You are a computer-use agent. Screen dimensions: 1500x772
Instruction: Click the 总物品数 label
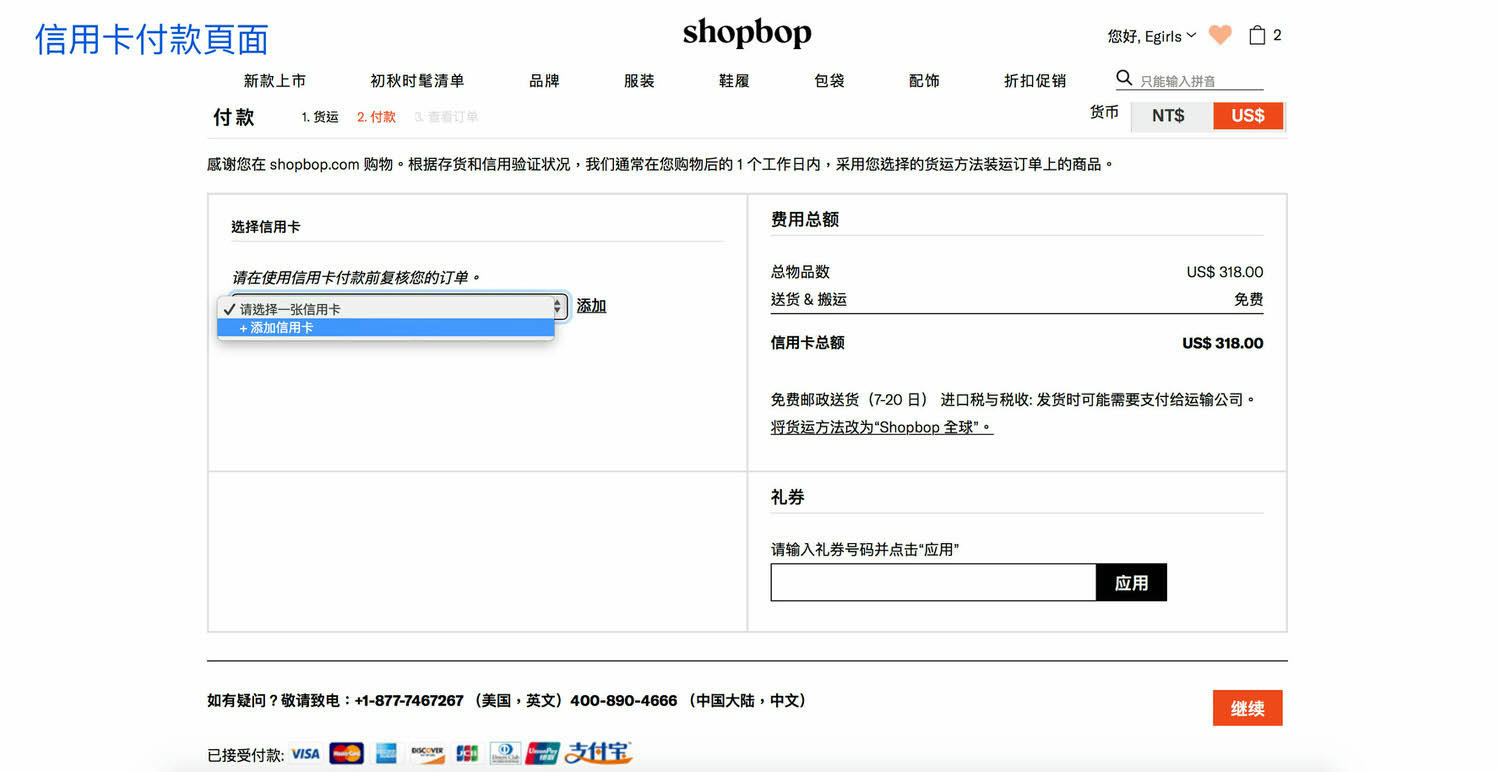[800, 272]
